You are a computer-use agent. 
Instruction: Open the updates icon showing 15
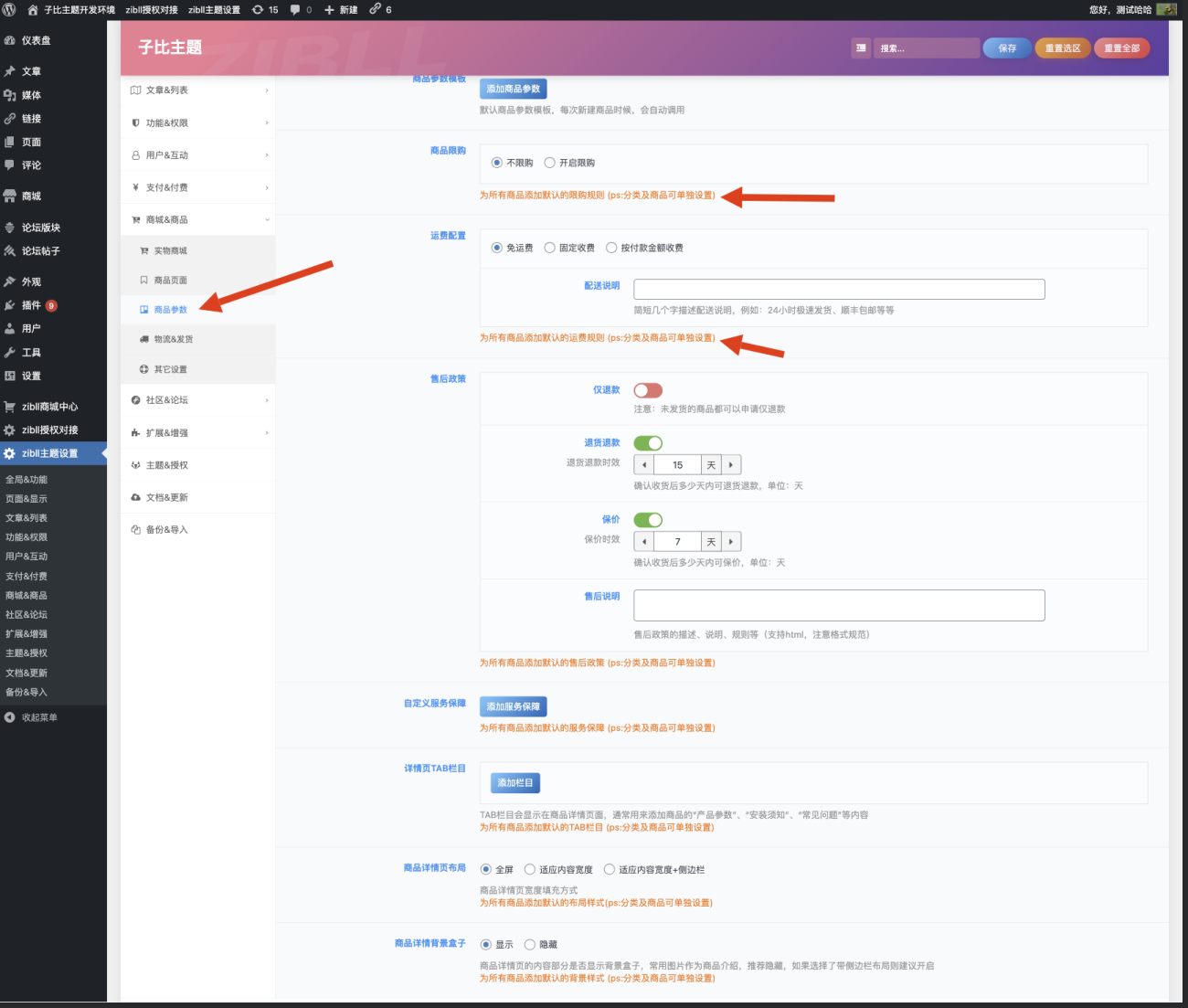(258, 9)
